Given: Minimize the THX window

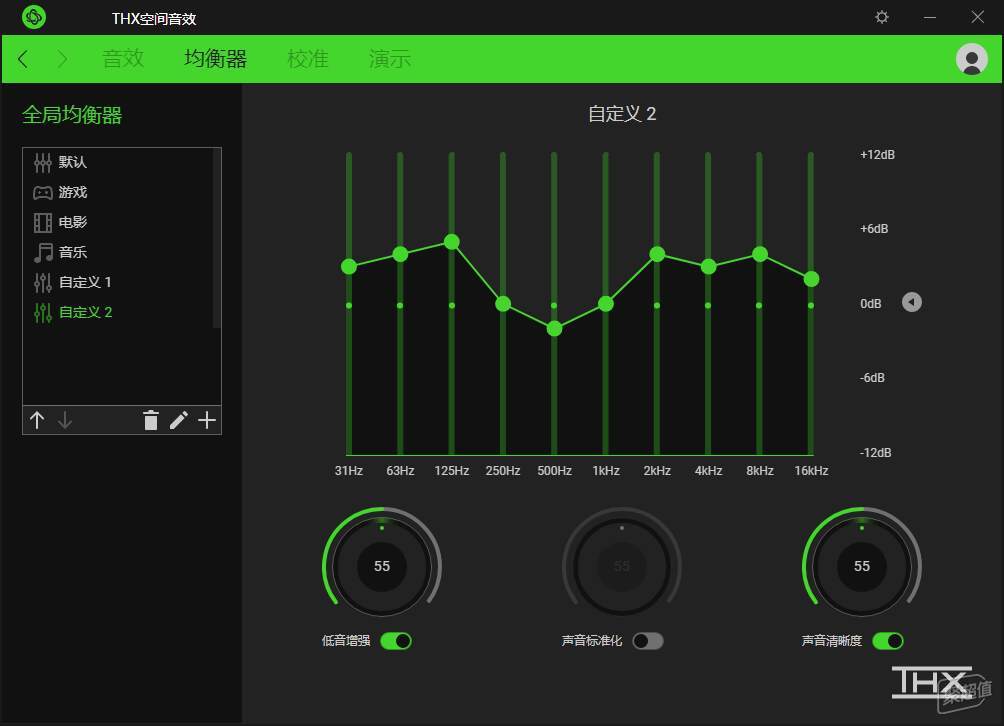Looking at the screenshot, I should click(x=930, y=17).
